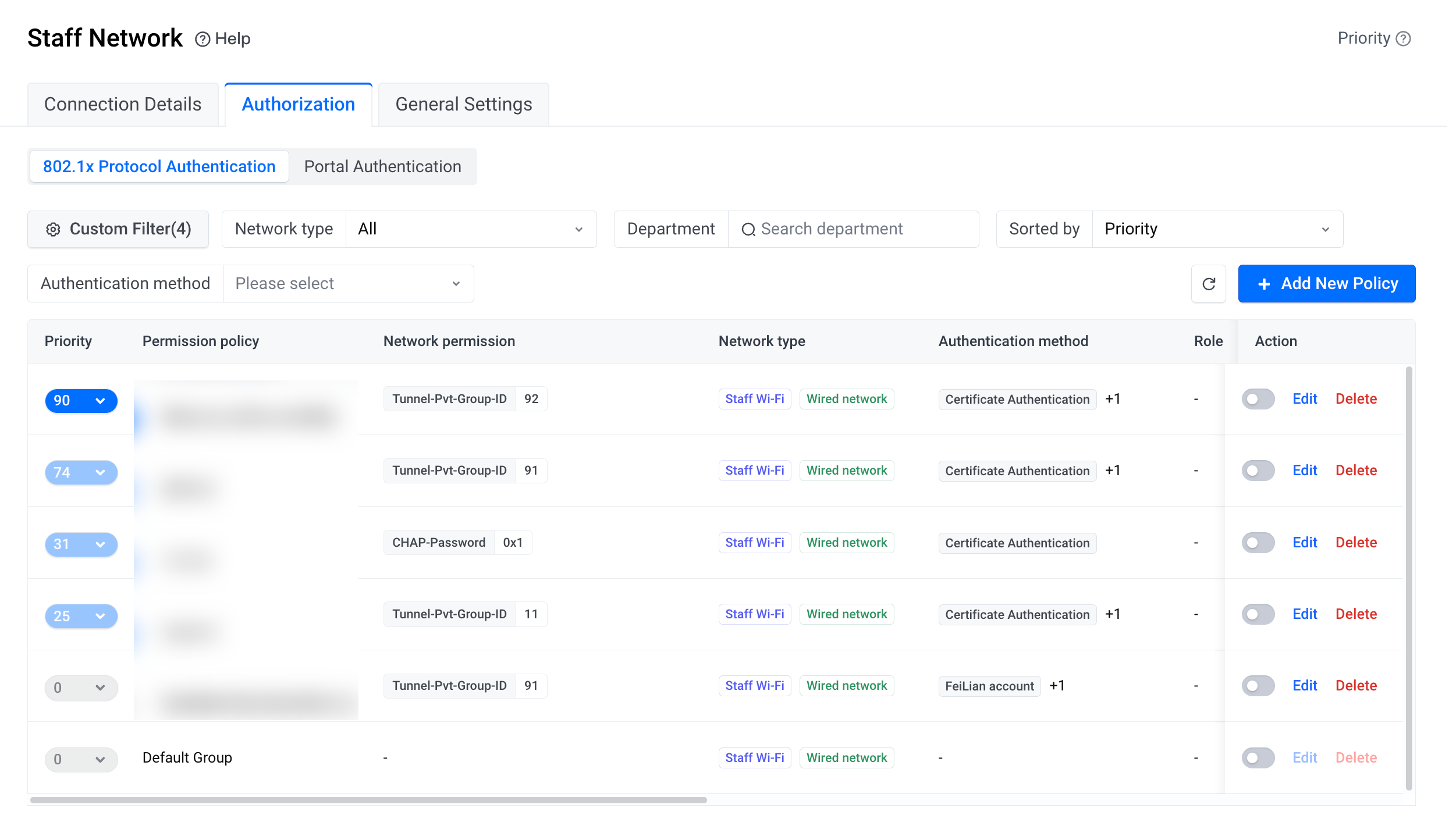Open the Sorted by Priority dropdown
The image size is (1456, 819).
click(1217, 229)
